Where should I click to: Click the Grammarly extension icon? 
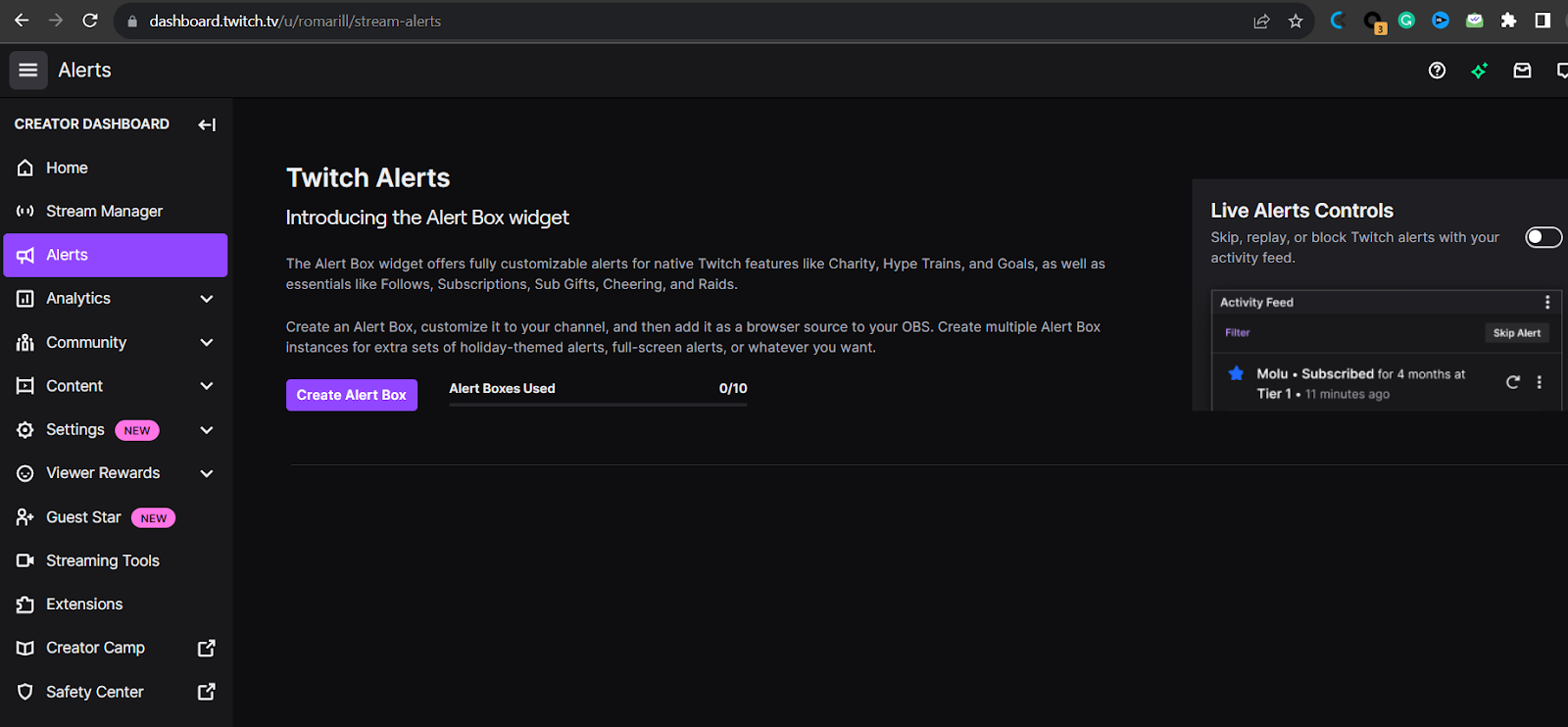(1406, 21)
